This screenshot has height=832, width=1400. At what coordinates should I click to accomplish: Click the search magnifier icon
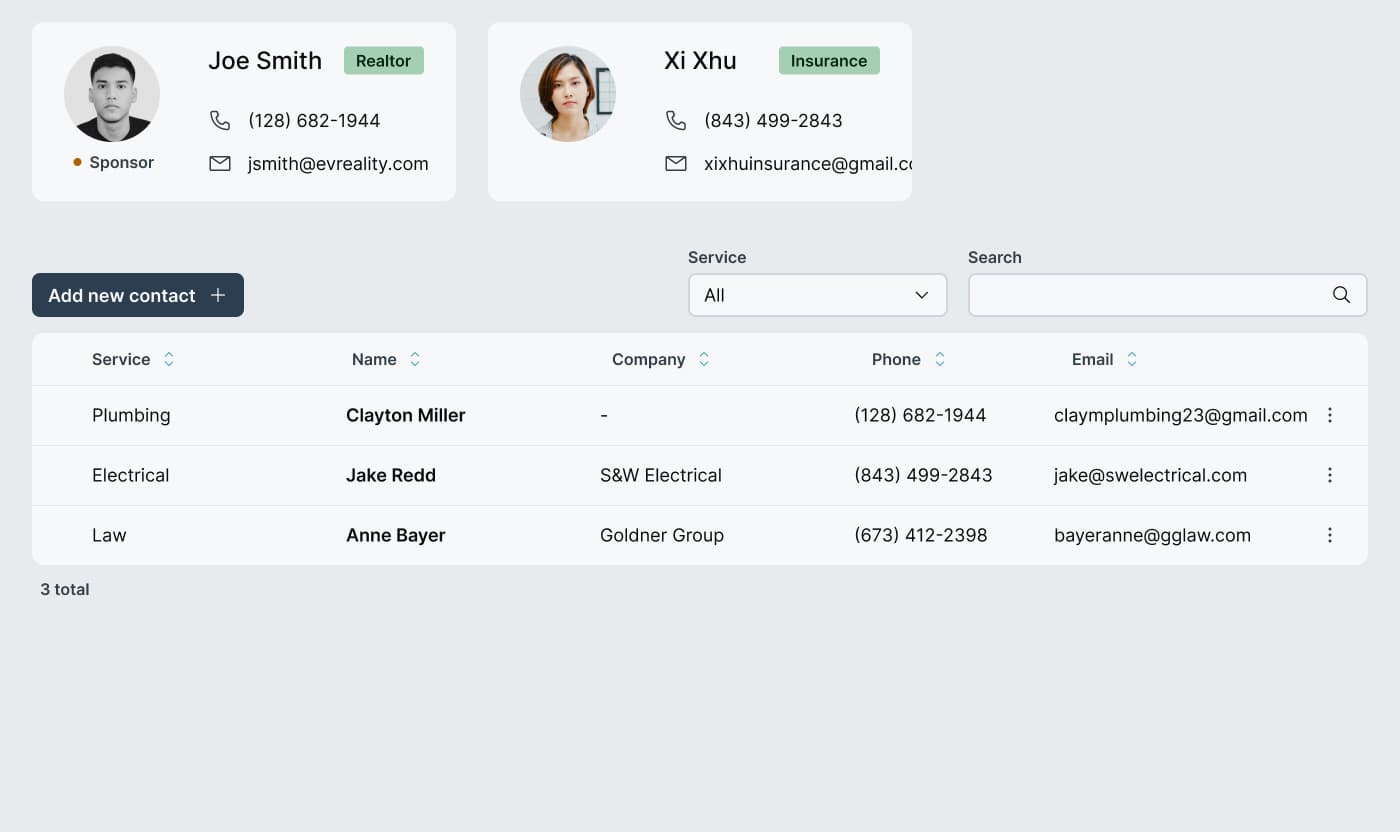(x=1341, y=295)
